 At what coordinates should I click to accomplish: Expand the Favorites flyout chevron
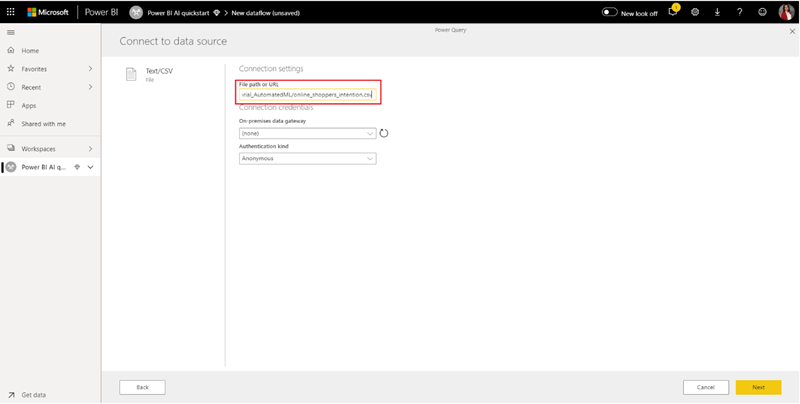pyautogui.click(x=90, y=69)
